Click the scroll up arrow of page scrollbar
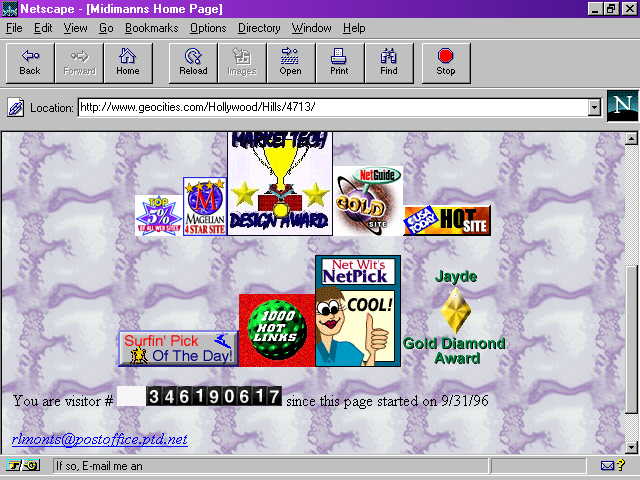Viewport: 640px width, 480px height. (x=631, y=138)
